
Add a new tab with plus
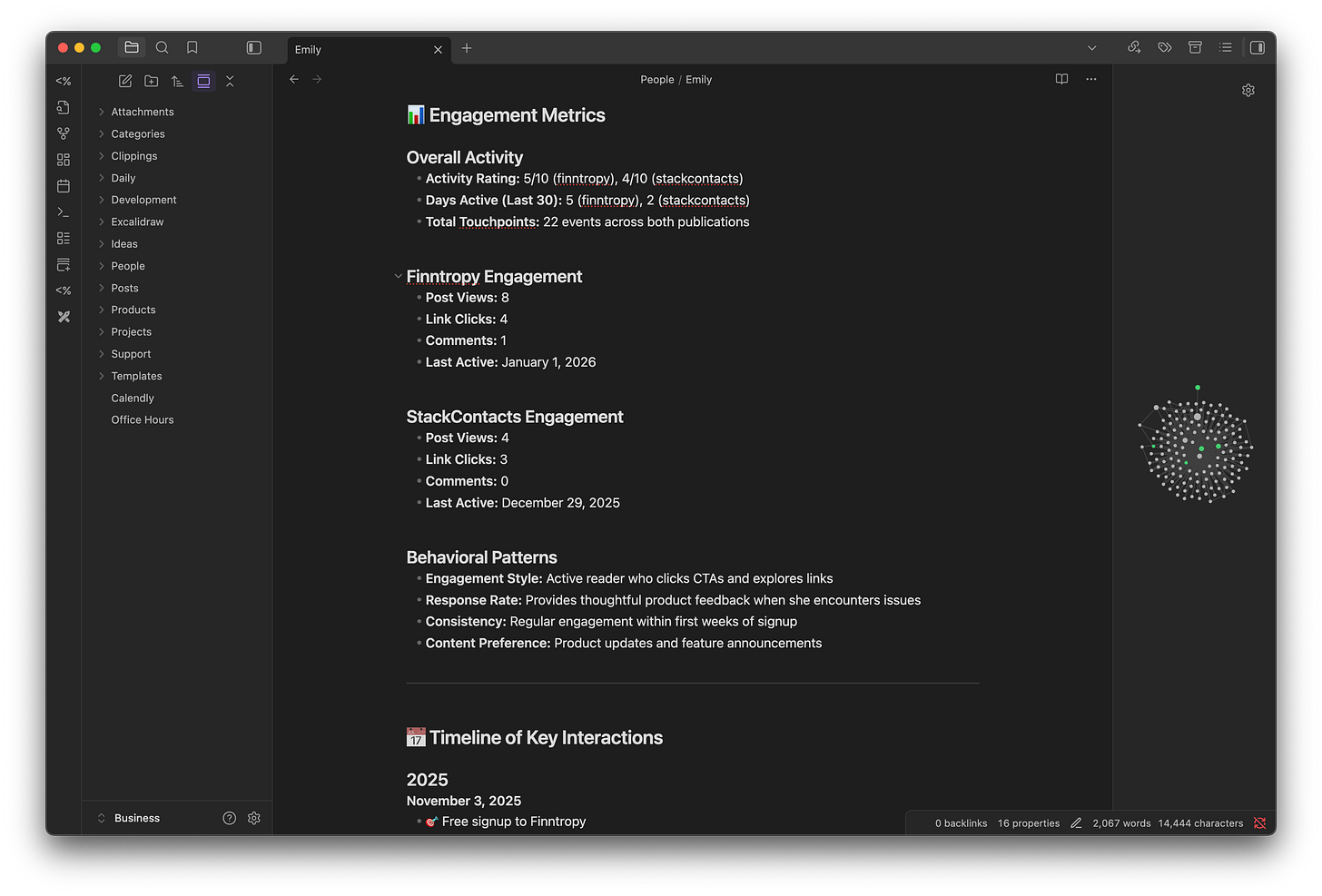(467, 48)
